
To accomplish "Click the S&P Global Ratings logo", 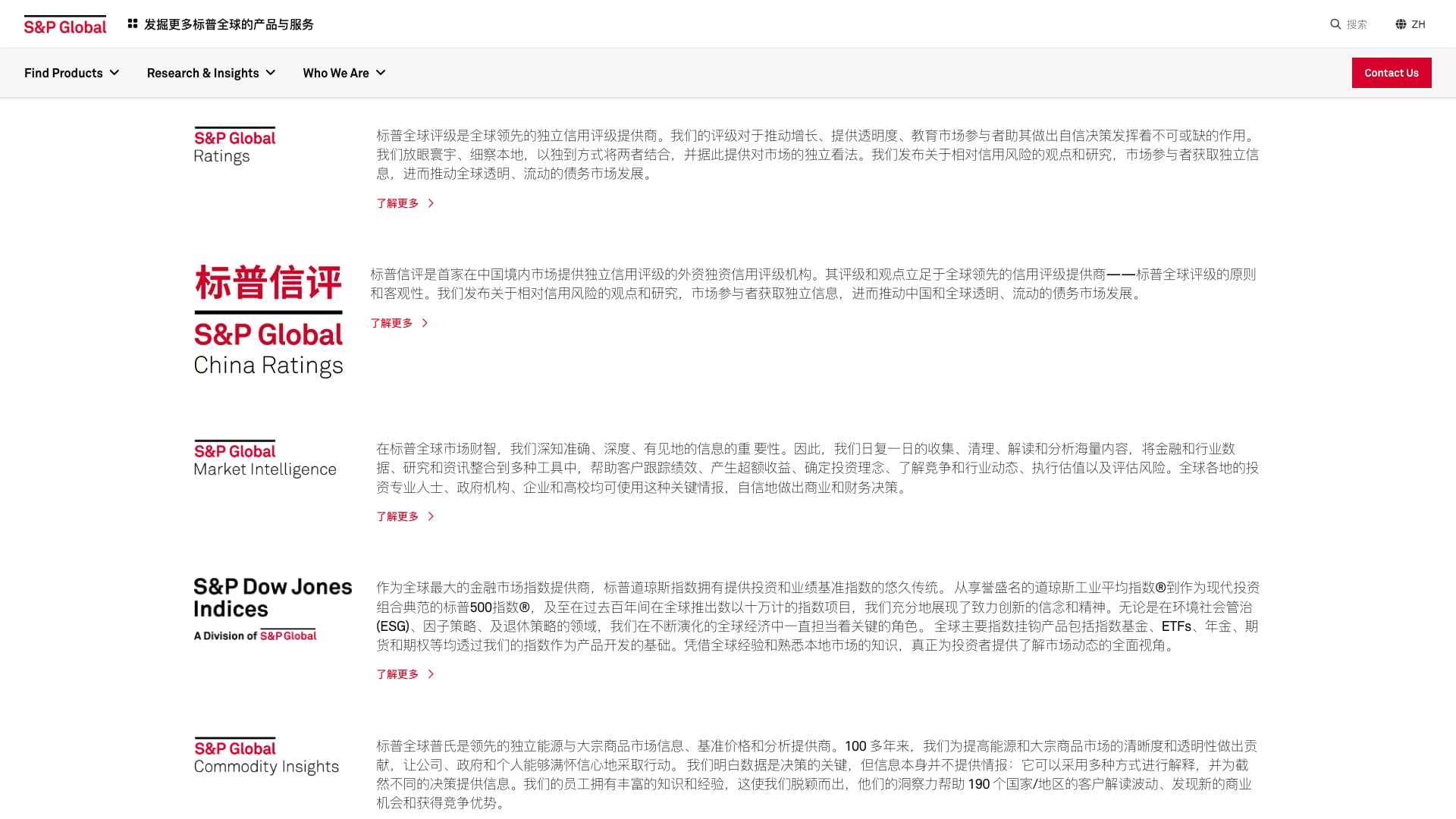I will point(234,146).
